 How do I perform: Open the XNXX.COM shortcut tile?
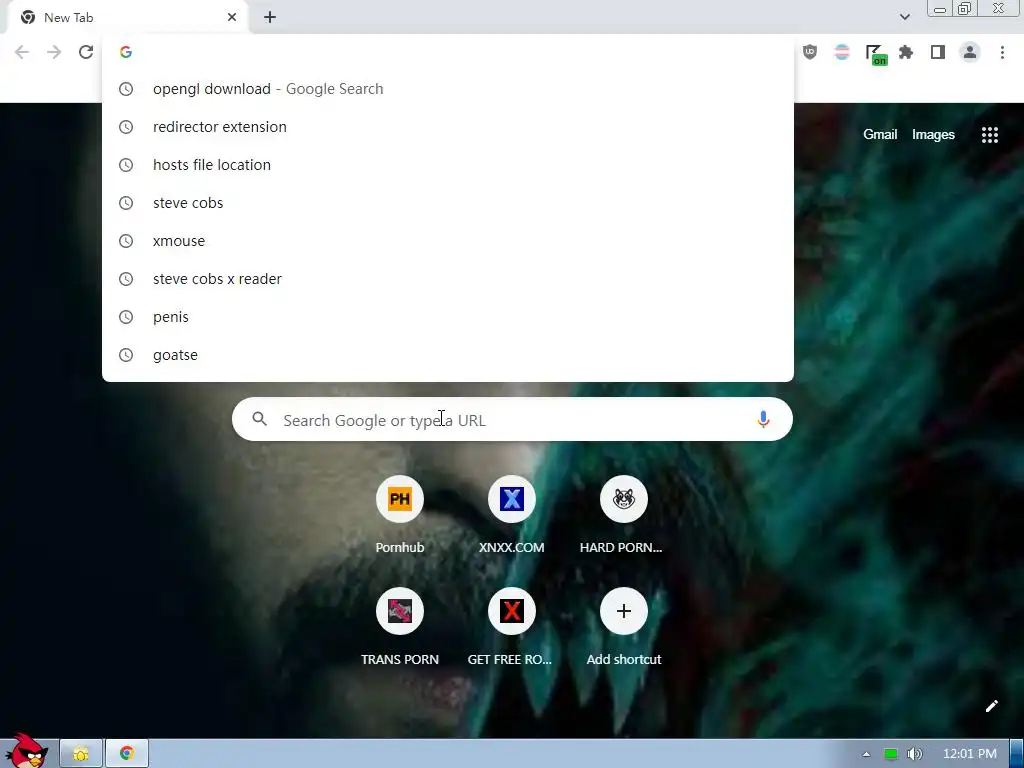(511, 515)
